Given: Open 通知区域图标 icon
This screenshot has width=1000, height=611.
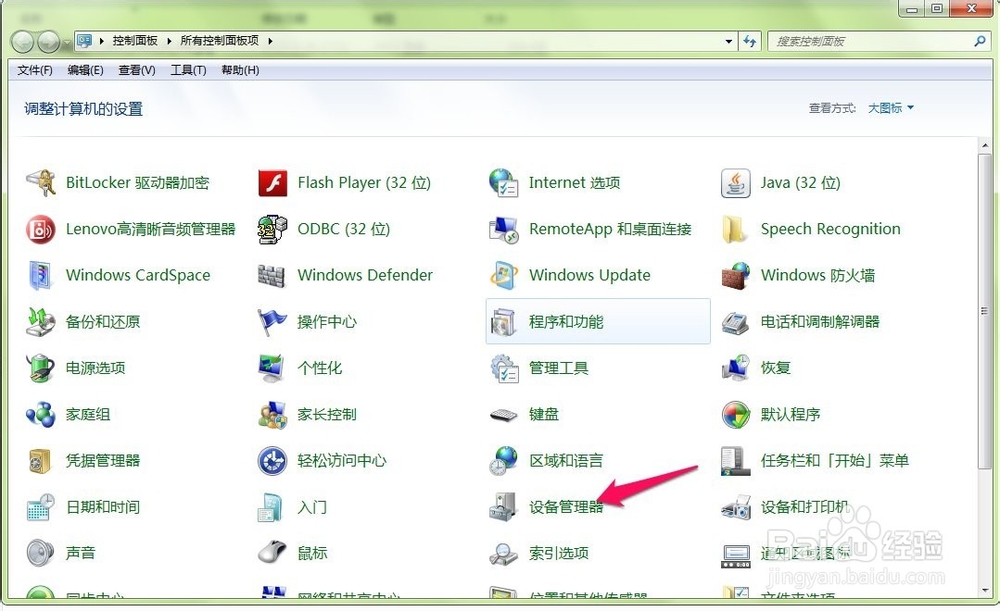Looking at the screenshot, I should point(735,555).
